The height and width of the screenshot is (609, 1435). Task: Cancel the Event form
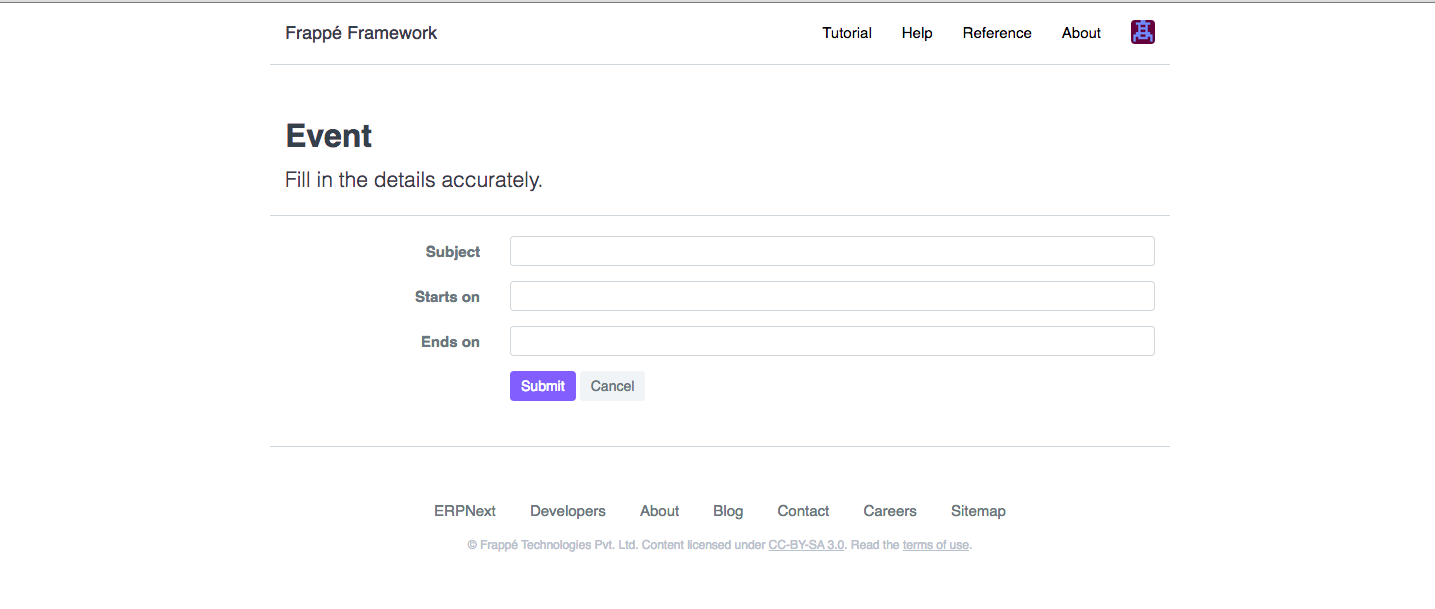(x=612, y=386)
